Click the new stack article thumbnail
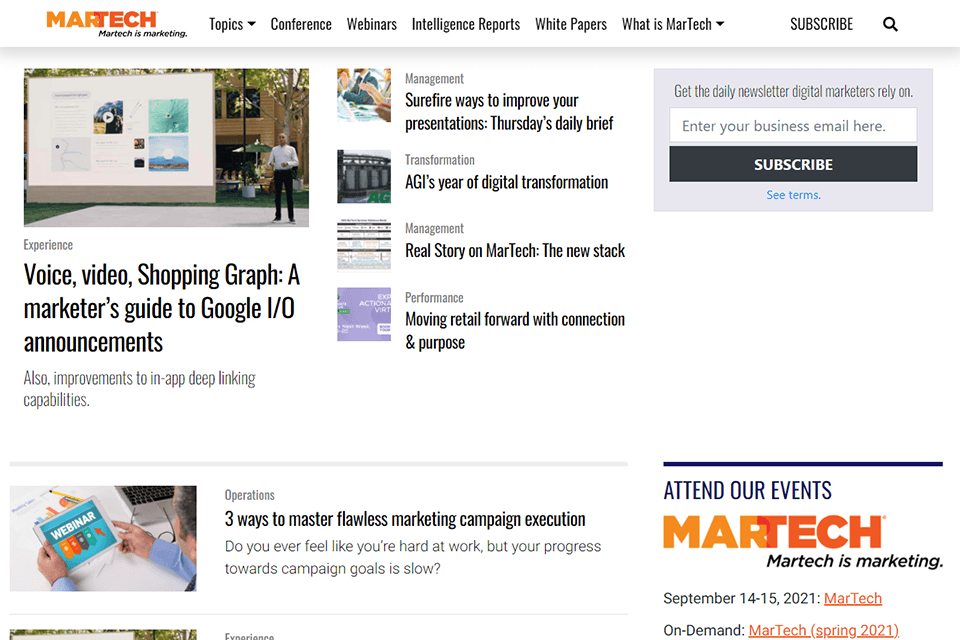The width and height of the screenshot is (960, 640). [x=364, y=245]
